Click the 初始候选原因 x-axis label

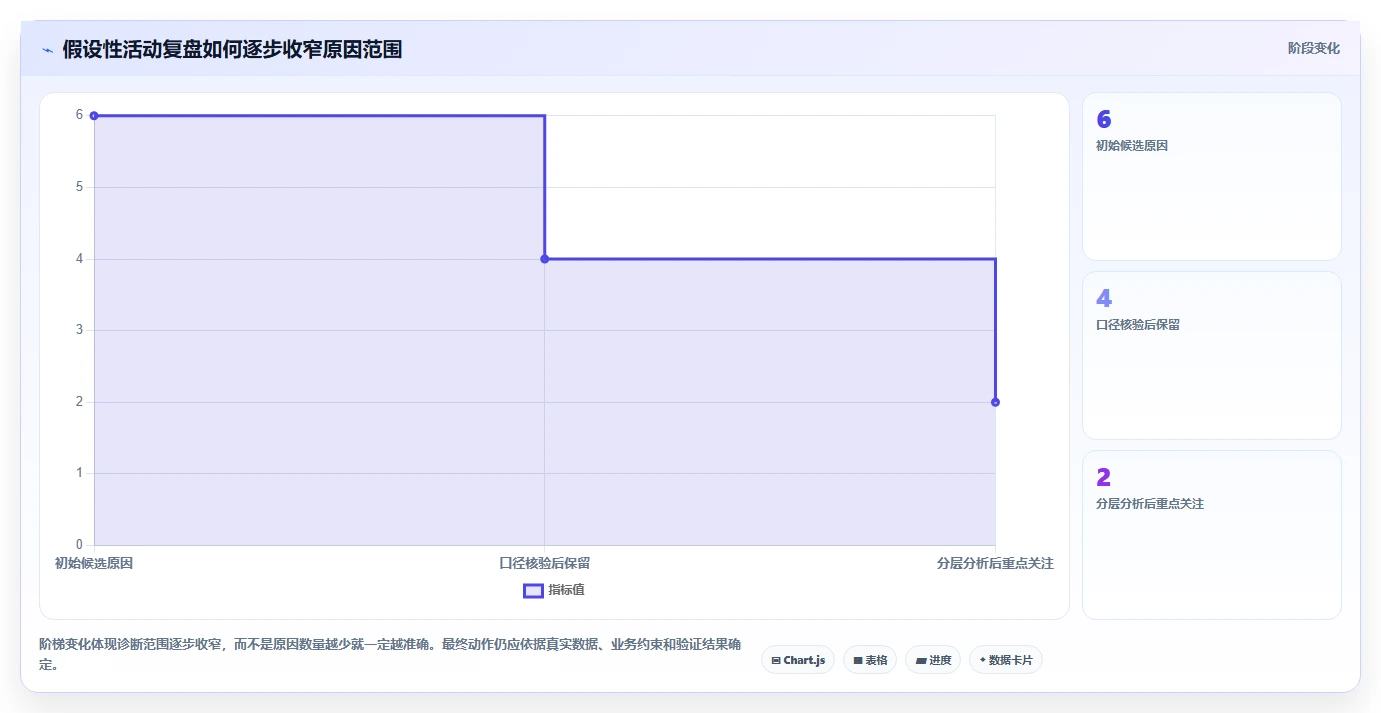coord(94,563)
